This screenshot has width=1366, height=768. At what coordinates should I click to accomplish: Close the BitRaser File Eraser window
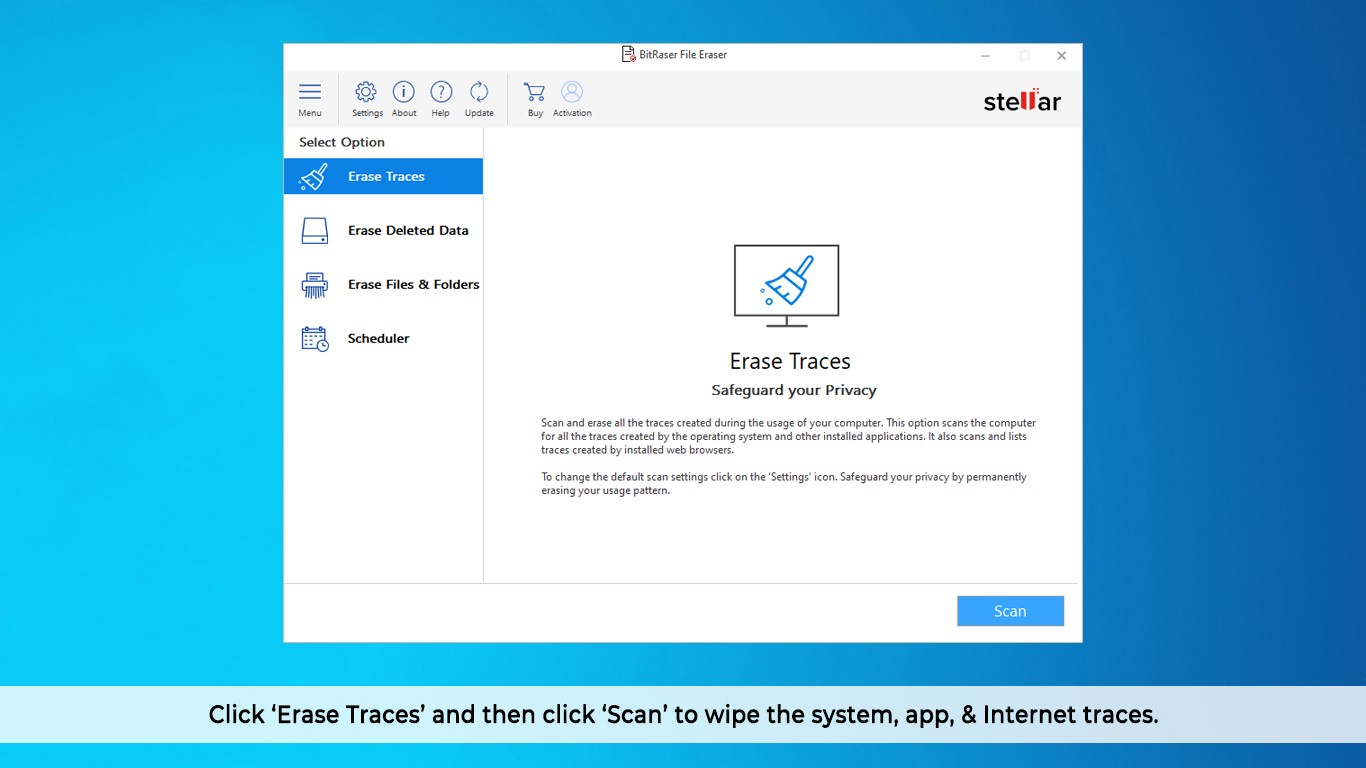[x=1062, y=56]
